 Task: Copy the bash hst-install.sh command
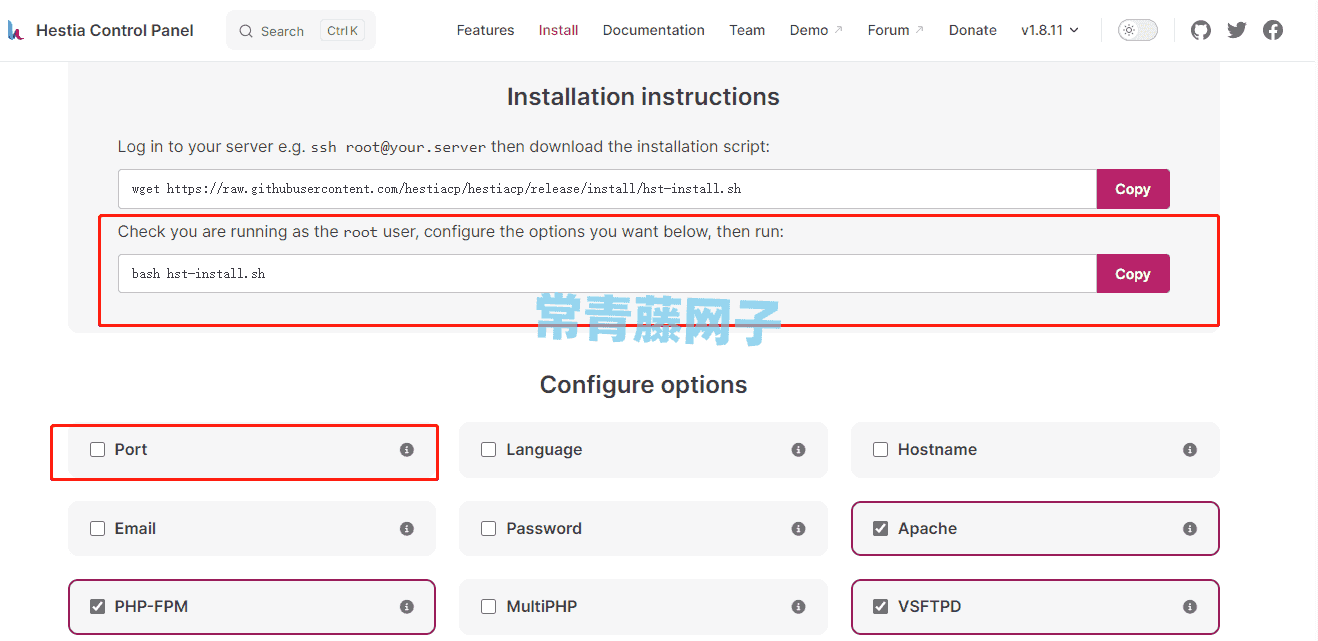(x=1133, y=274)
